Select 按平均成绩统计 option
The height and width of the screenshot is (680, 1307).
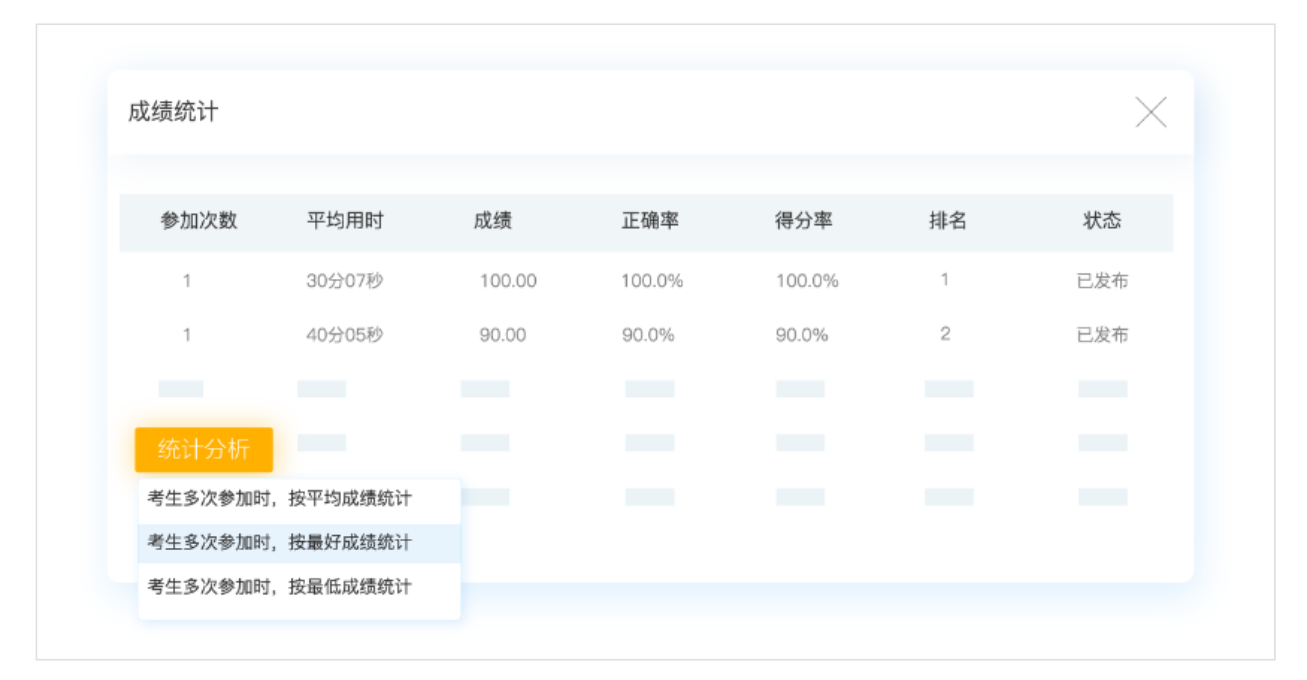coord(280,499)
